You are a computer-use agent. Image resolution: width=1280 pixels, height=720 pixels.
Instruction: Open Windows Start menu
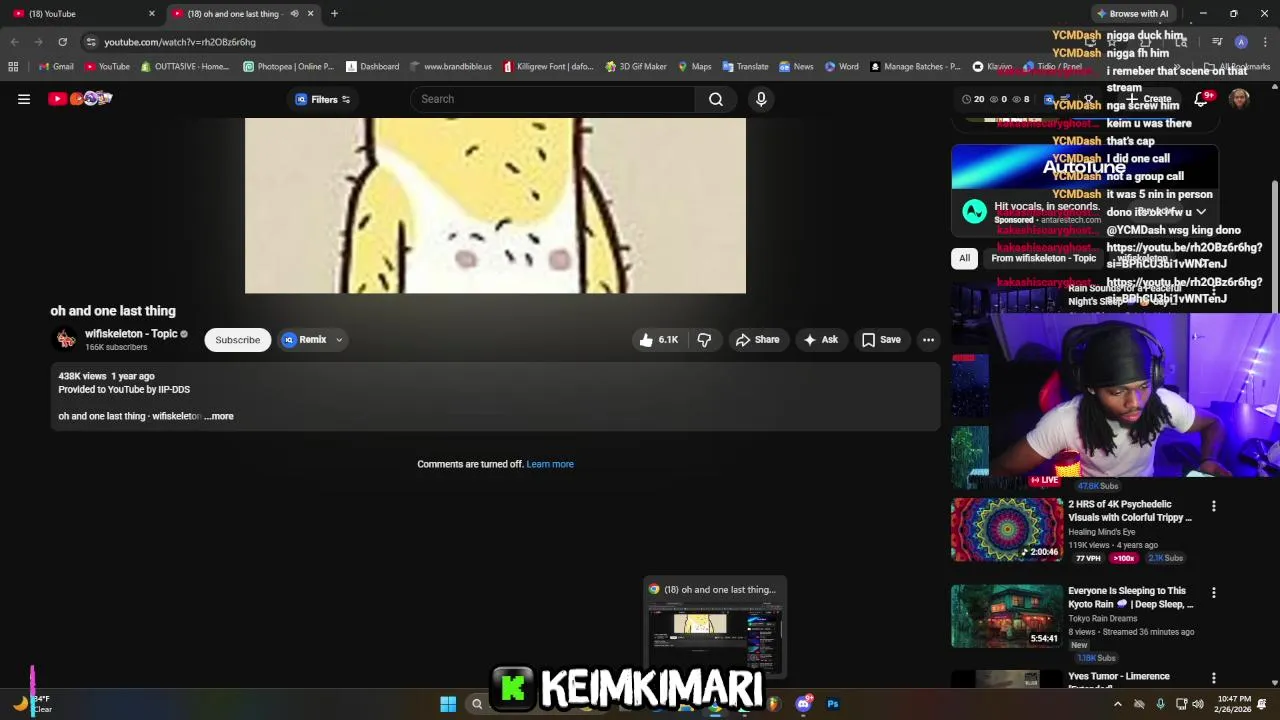tap(448, 704)
